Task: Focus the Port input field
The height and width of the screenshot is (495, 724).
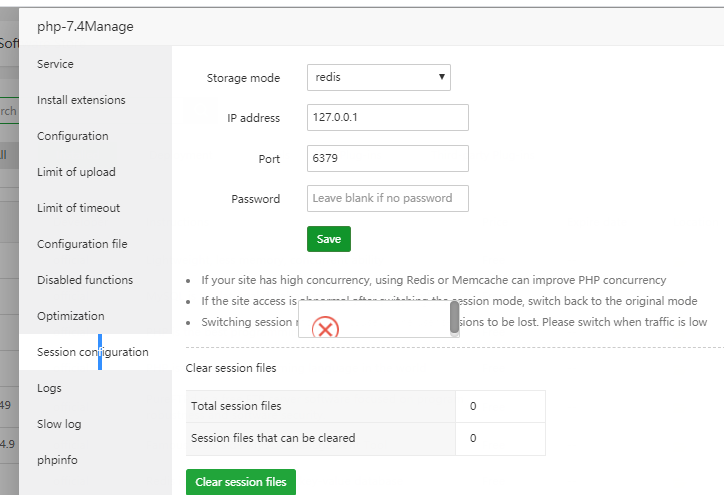Action: pos(387,158)
